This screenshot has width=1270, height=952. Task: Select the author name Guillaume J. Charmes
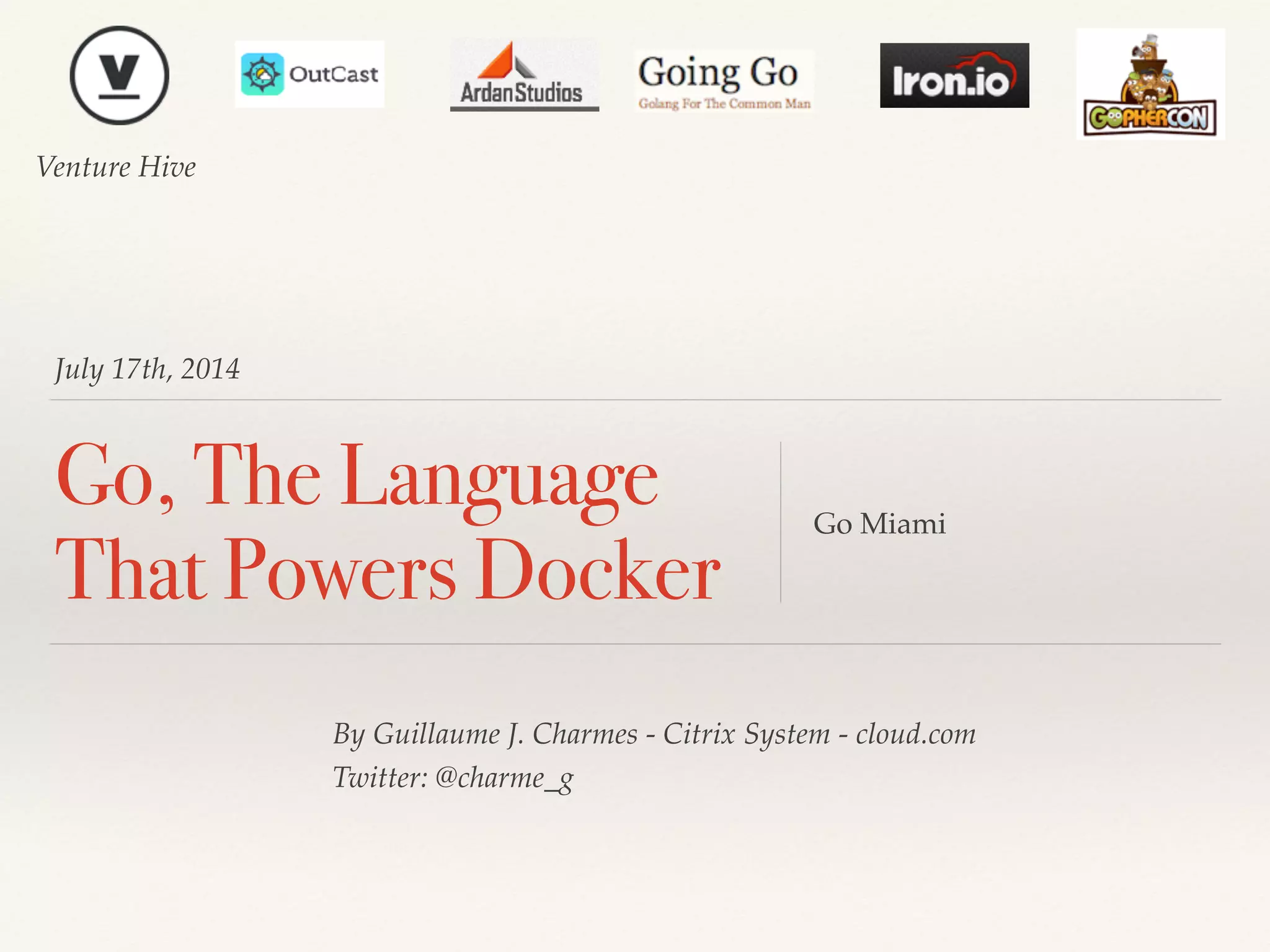pos(505,734)
